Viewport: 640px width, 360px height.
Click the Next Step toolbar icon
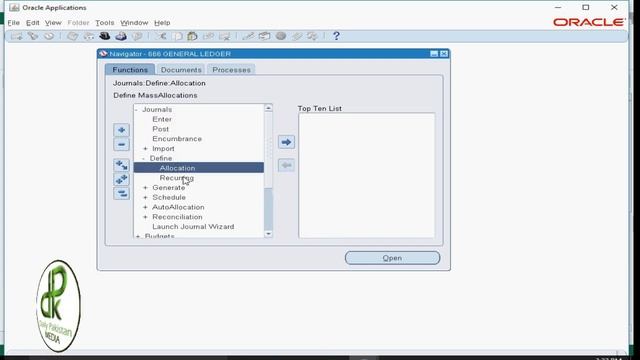tap(89, 36)
